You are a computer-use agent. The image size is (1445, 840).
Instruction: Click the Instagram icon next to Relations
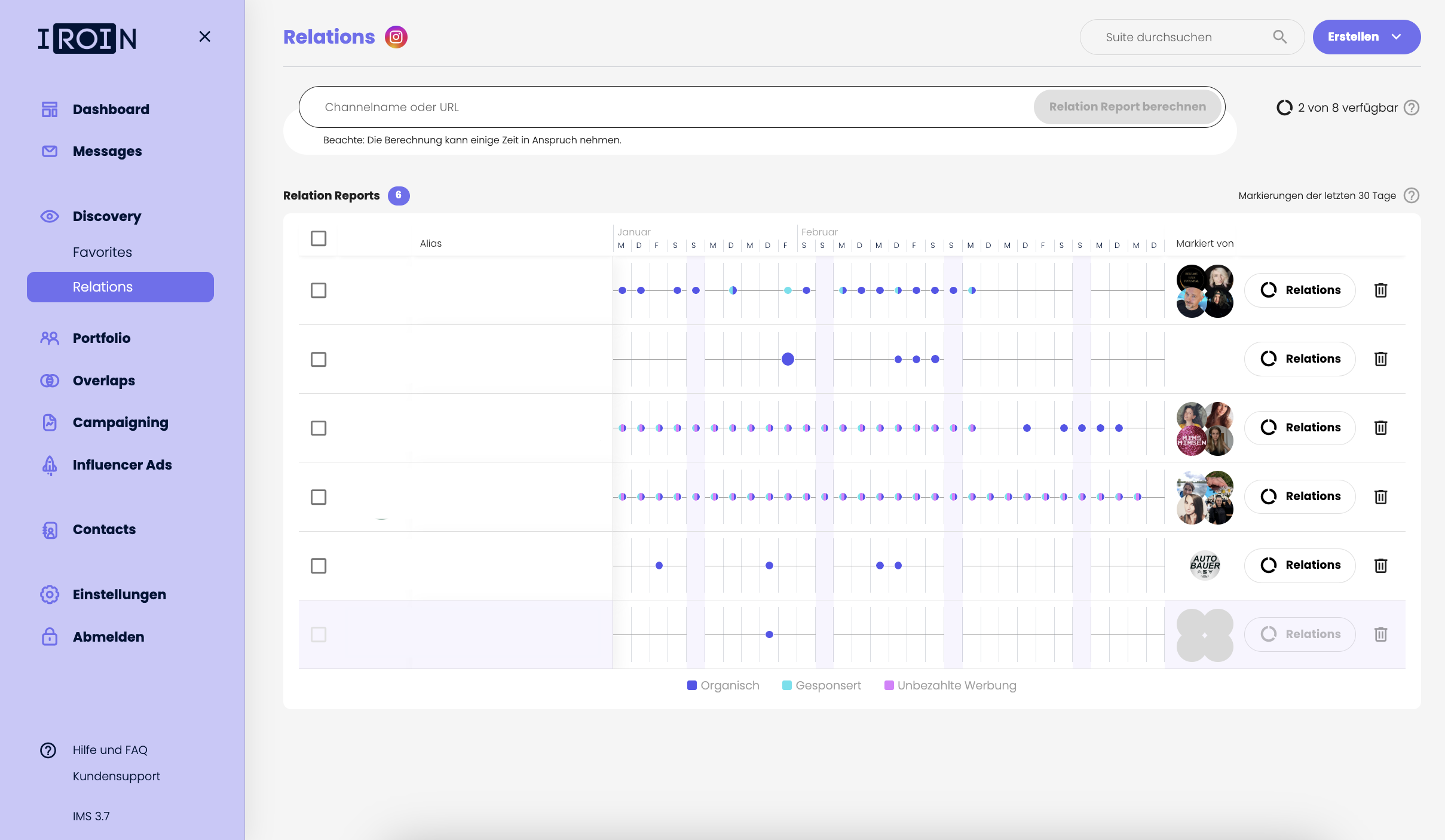coord(396,37)
